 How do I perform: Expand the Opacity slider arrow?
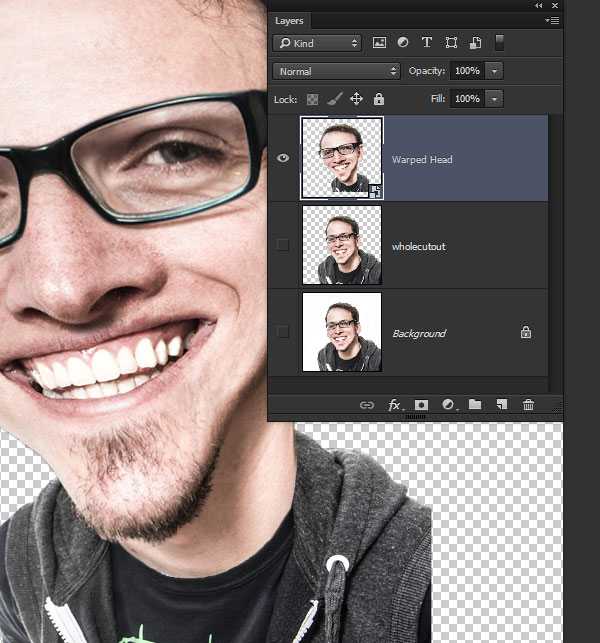click(x=494, y=71)
